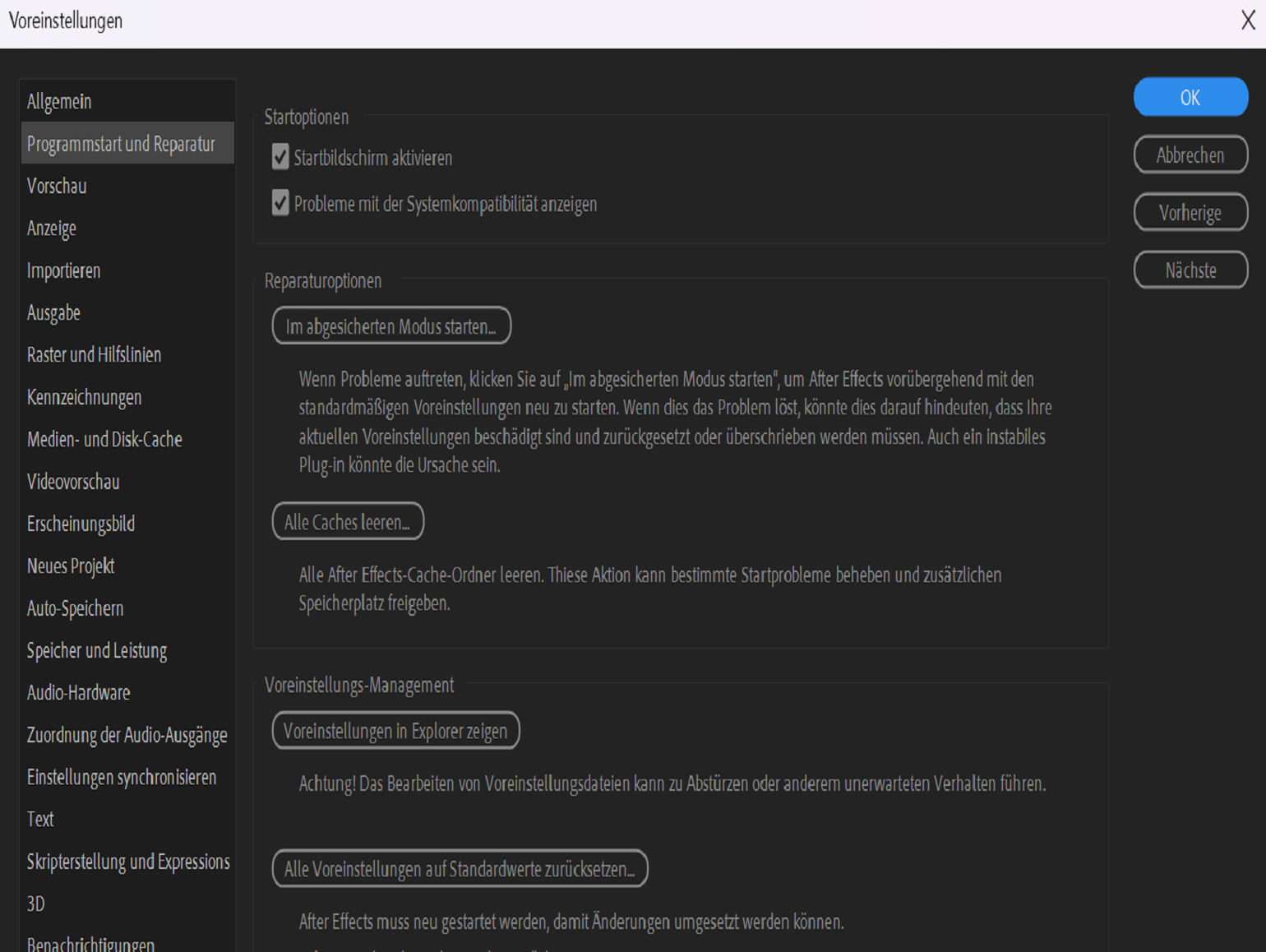1266x952 pixels.
Task: Open Skripterstellung und Expressions category
Action: pyautogui.click(x=127, y=862)
